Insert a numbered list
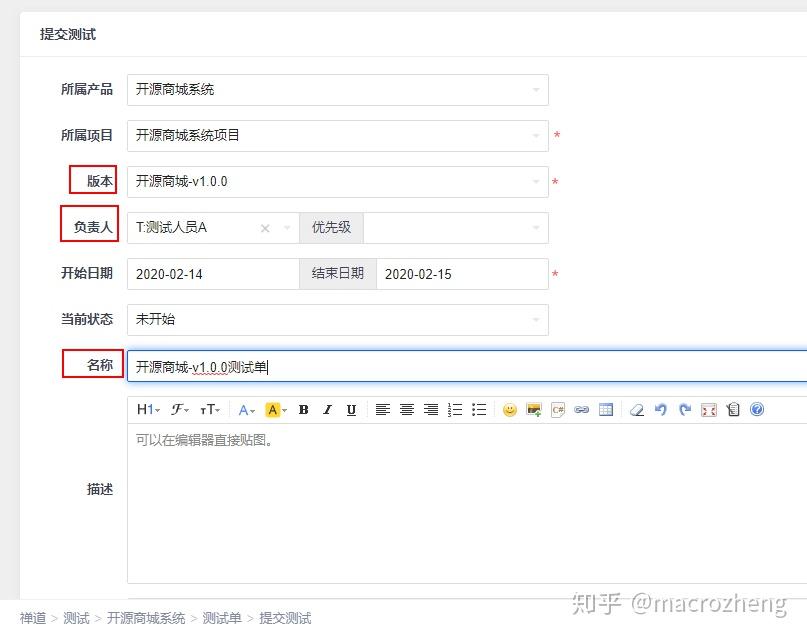Viewport: 807px width, 639px height. (x=455, y=410)
